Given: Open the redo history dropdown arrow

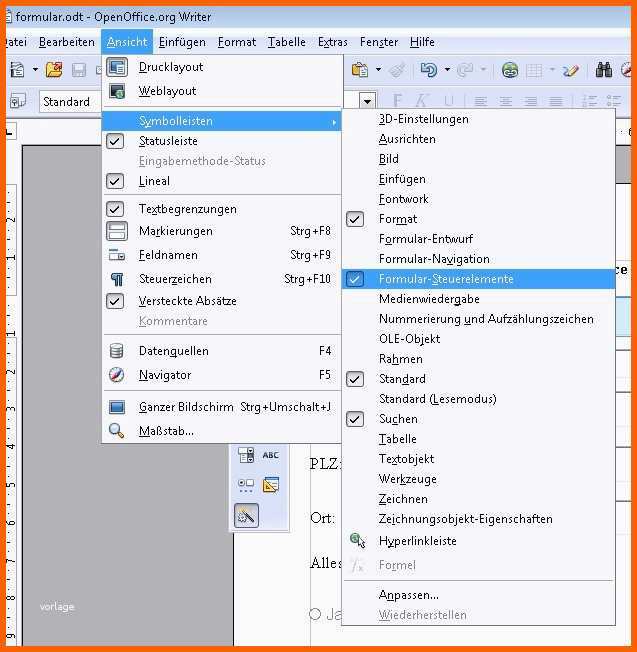Looking at the screenshot, I should [x=483, y=69].
